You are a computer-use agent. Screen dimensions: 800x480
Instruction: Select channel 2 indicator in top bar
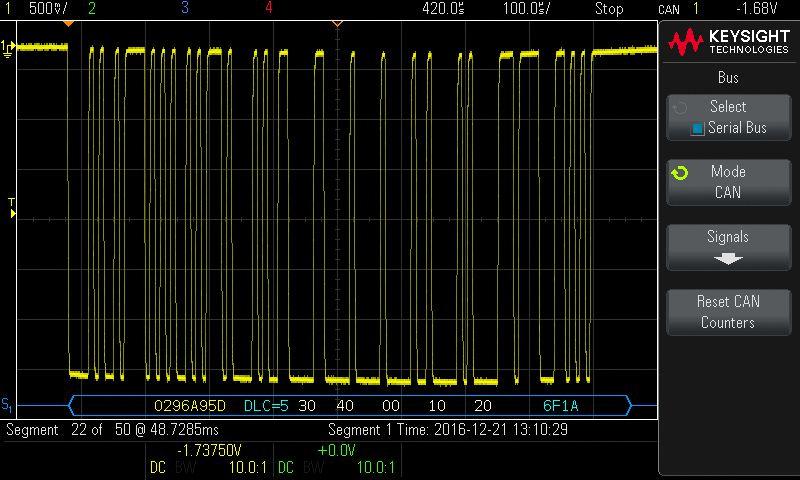(x=92, y=8)
